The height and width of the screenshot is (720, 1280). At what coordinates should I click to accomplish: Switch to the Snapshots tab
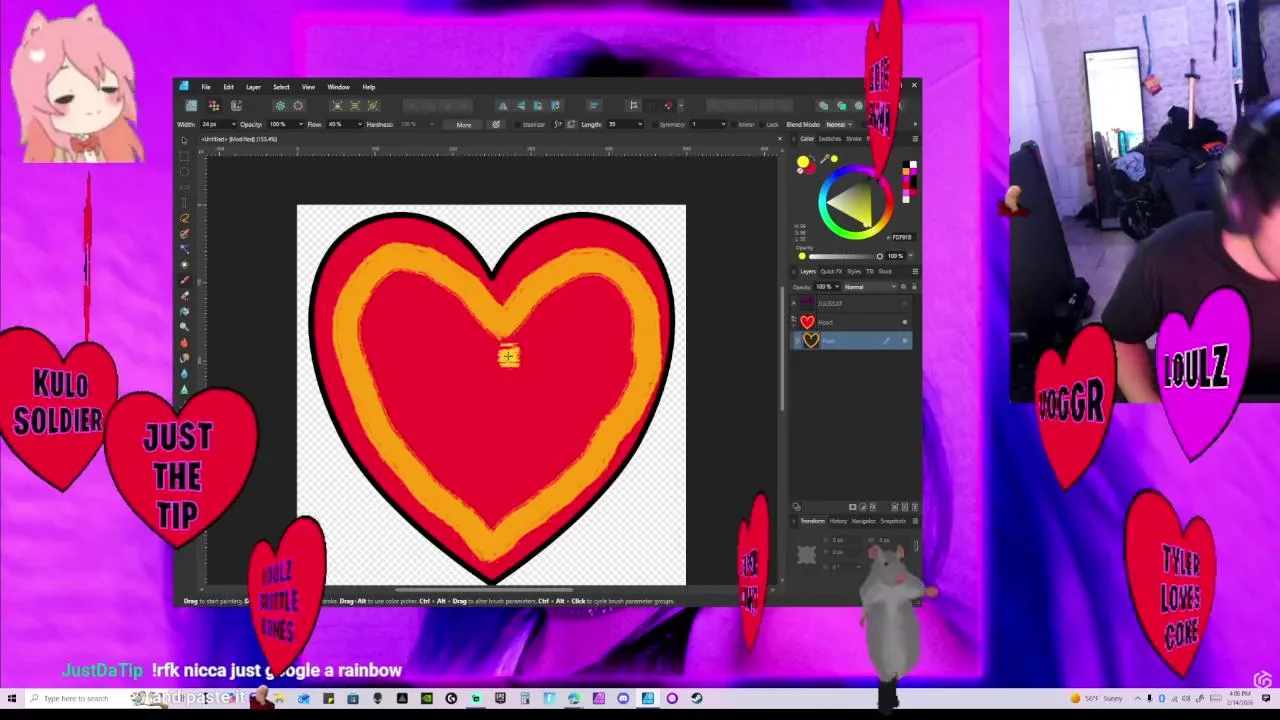coord(893,521)
